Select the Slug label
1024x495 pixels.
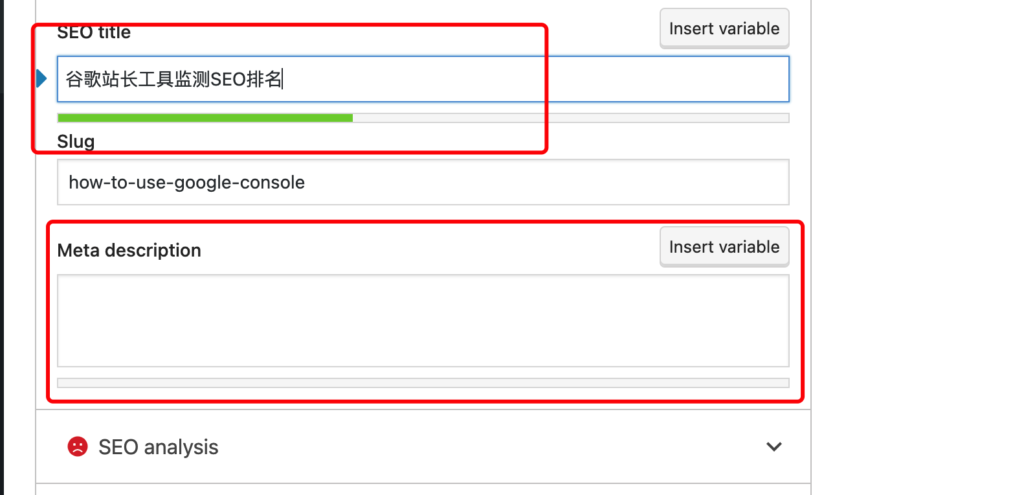[x=76, y=142]
